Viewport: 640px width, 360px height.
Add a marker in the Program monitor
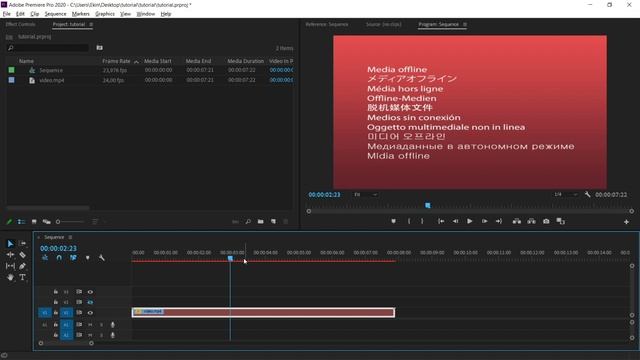393,221
